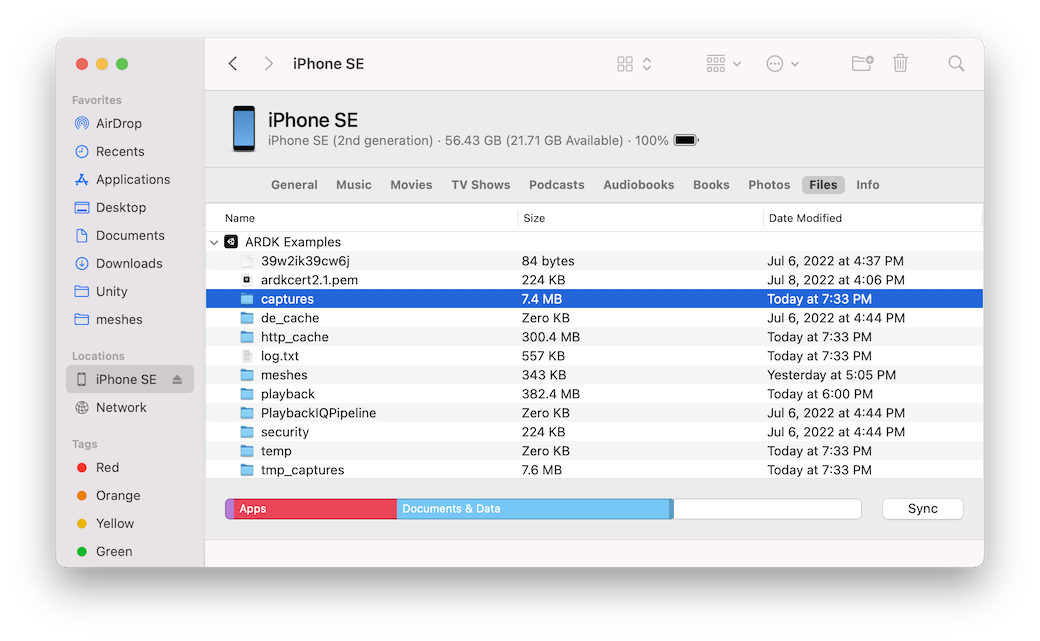Select the tmp_captures folder
Image resolution: width=1040 pixels, height=641 pixels.
[594, 470]
